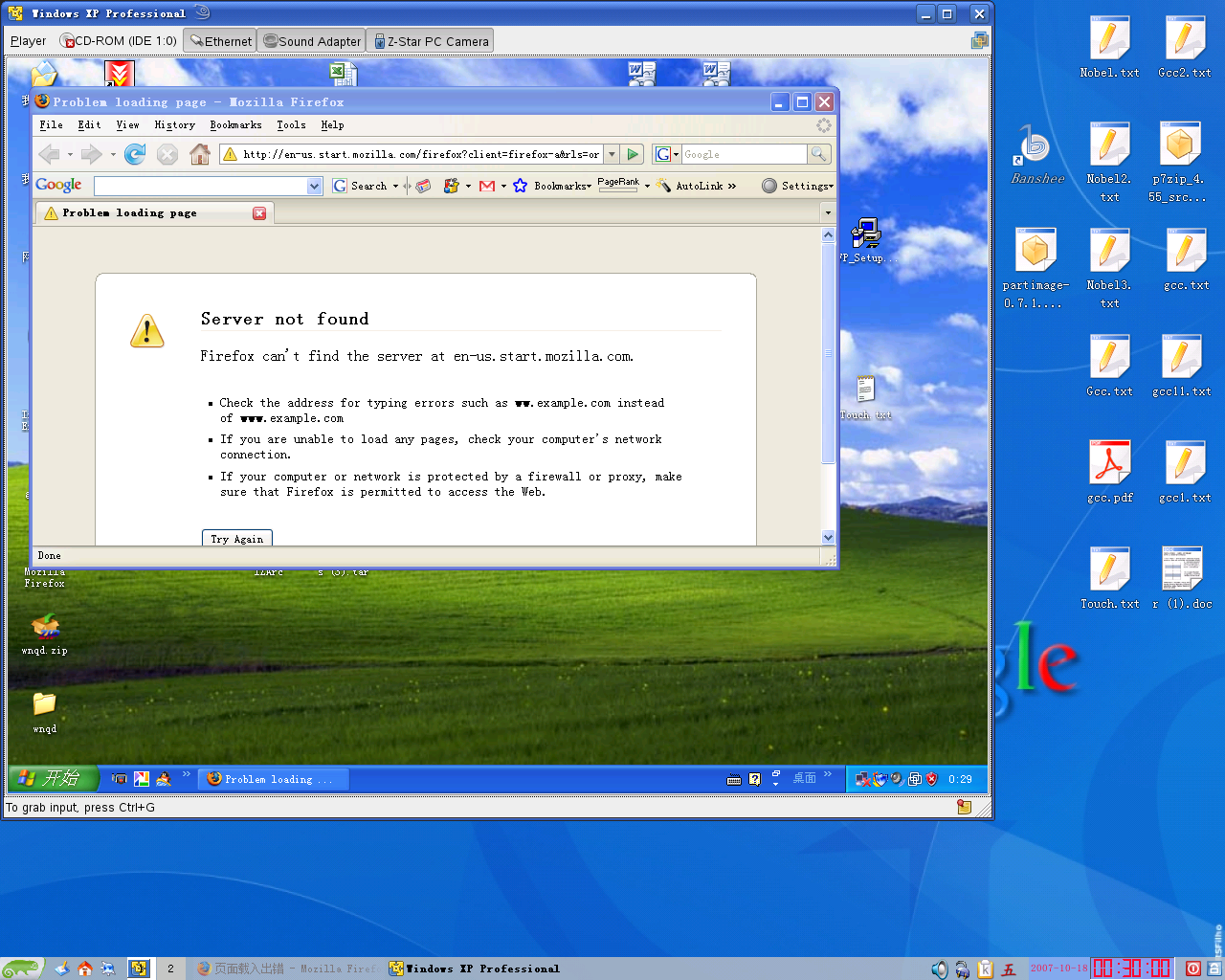This screenshot has height=980, width=1225.
Task: Click the host panel home folder icon
Action: [x=85, y=969]
